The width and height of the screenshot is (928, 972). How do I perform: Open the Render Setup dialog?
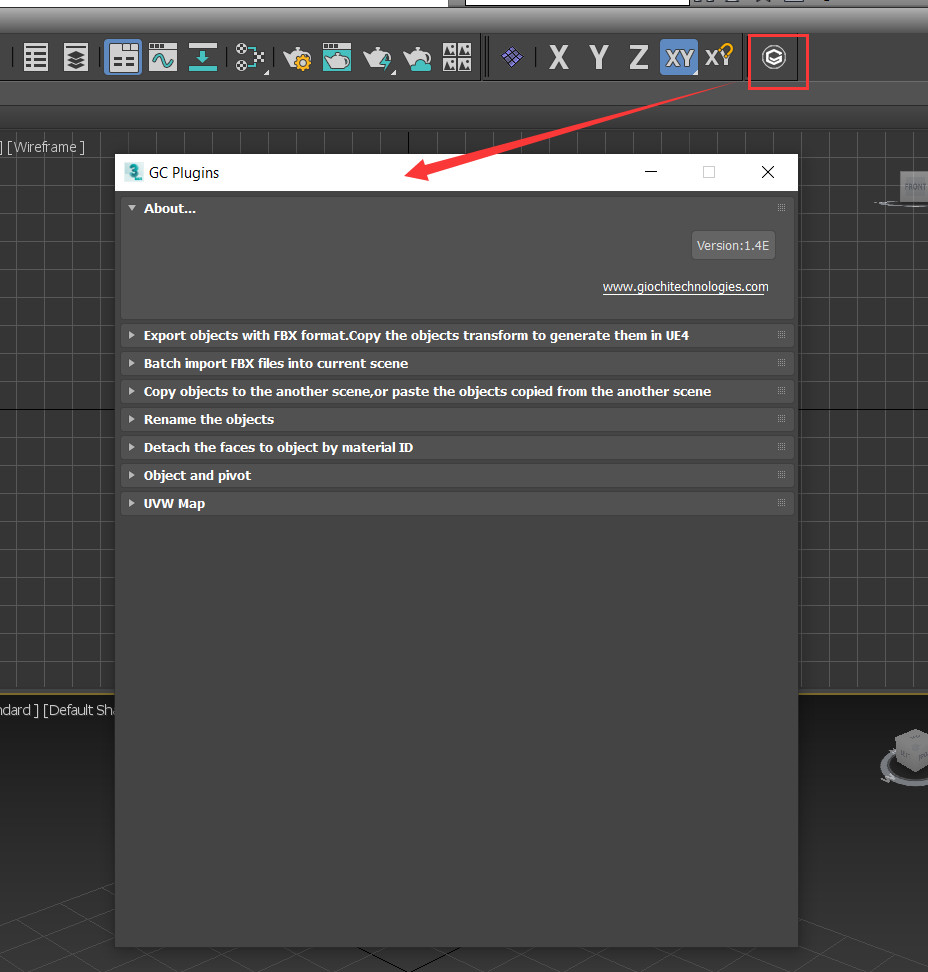[x=297, y=58]
